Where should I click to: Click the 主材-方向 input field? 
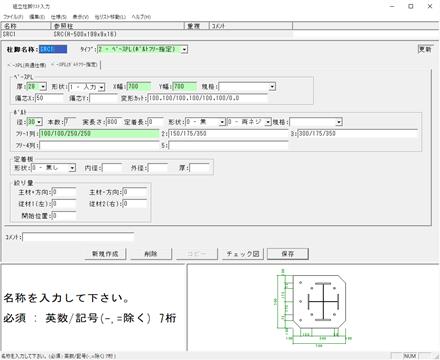tap(135, 192)
